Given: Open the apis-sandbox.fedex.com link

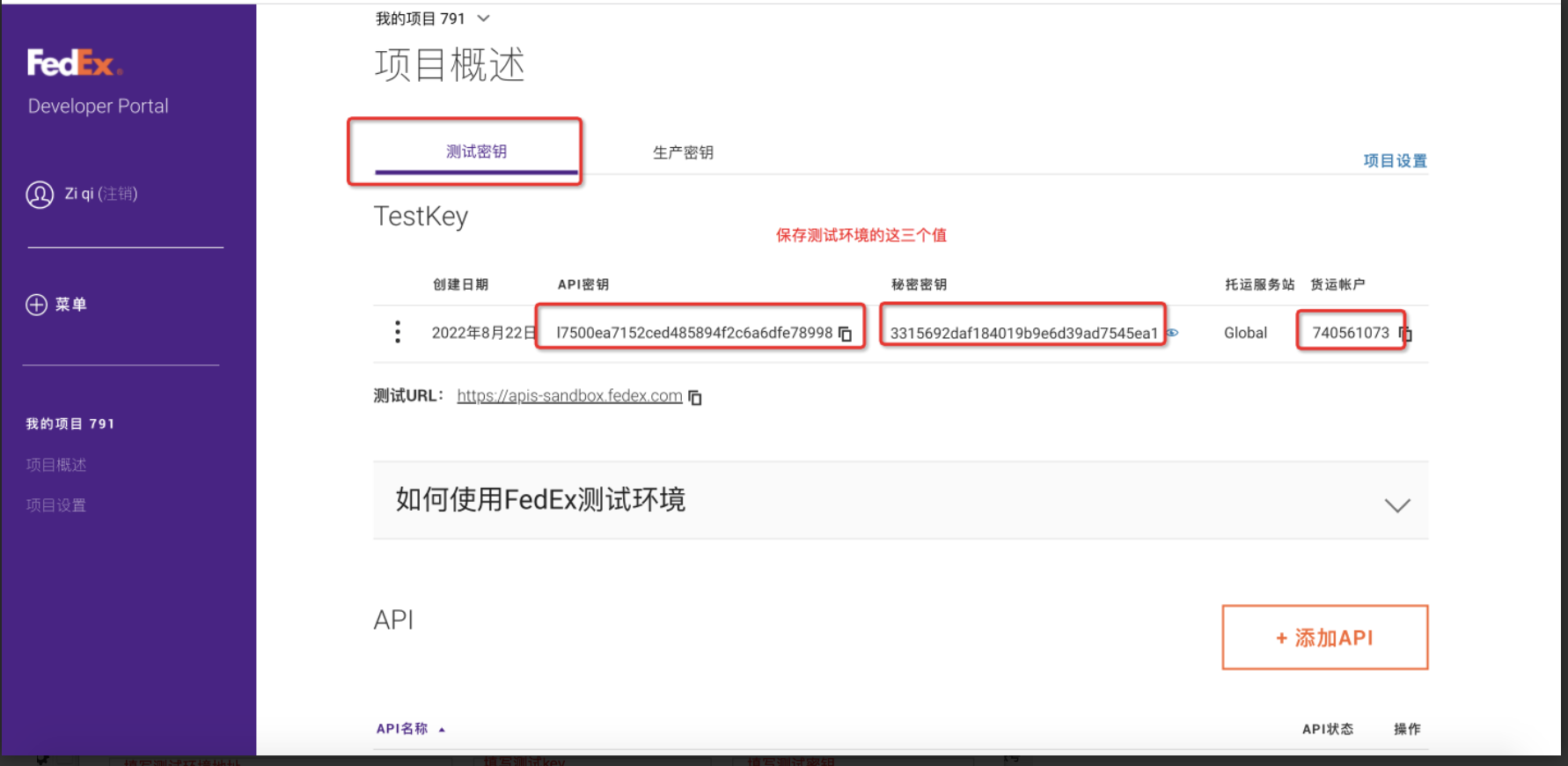Looking at the screenshot, I should 569,396.
